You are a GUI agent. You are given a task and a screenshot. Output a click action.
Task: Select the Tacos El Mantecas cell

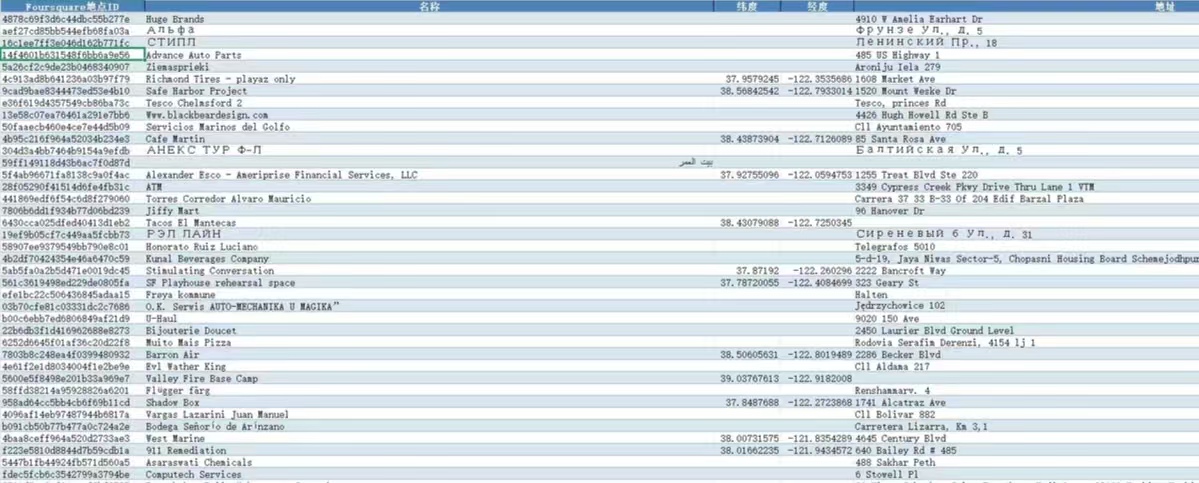pyautogui.click(x=428, y=223)
